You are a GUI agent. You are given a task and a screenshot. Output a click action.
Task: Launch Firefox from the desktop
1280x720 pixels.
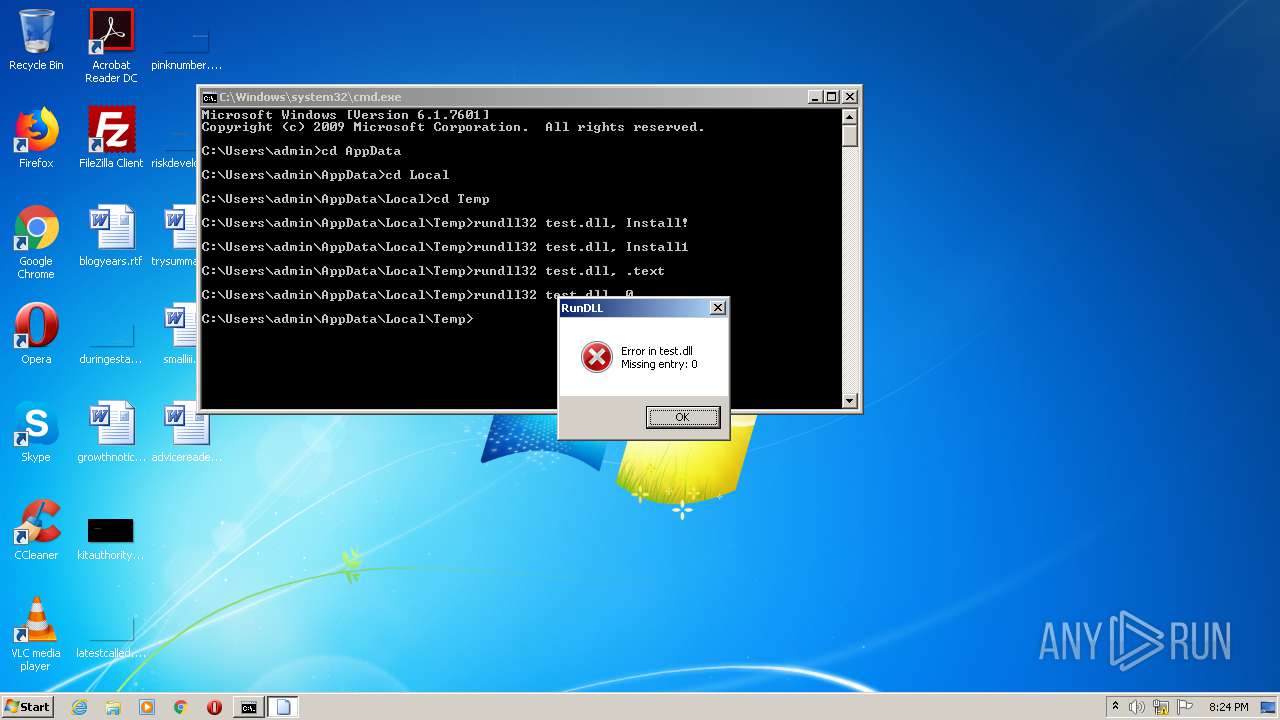[x=36, y=138]
